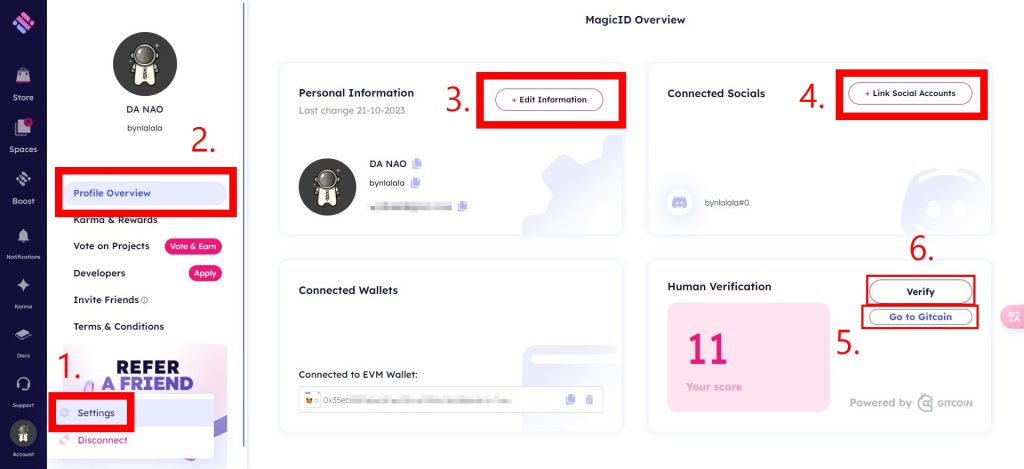The image size is (1024, 469).
Task: Click the astronaut avatar in Personal Information
Action: coord(328,187)
